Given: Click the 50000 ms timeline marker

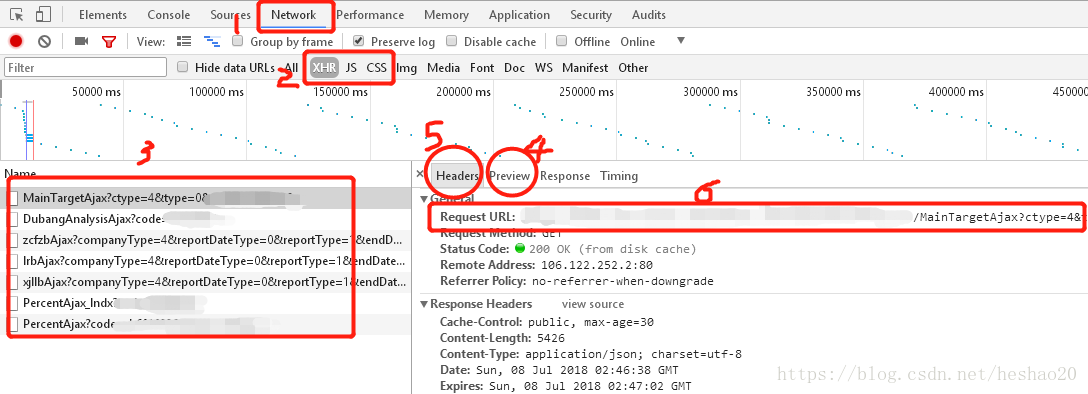Looking at the screenshot, I should (x=96, y=92).
